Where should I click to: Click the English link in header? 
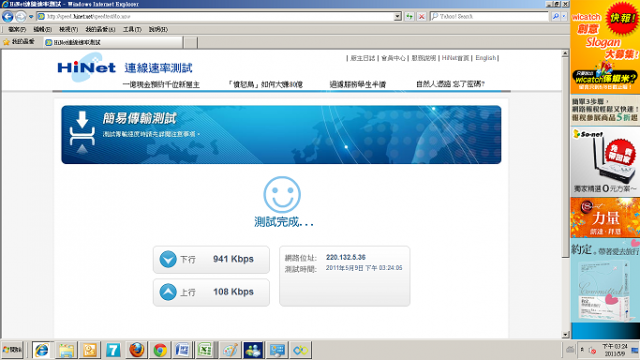(485, 58)
